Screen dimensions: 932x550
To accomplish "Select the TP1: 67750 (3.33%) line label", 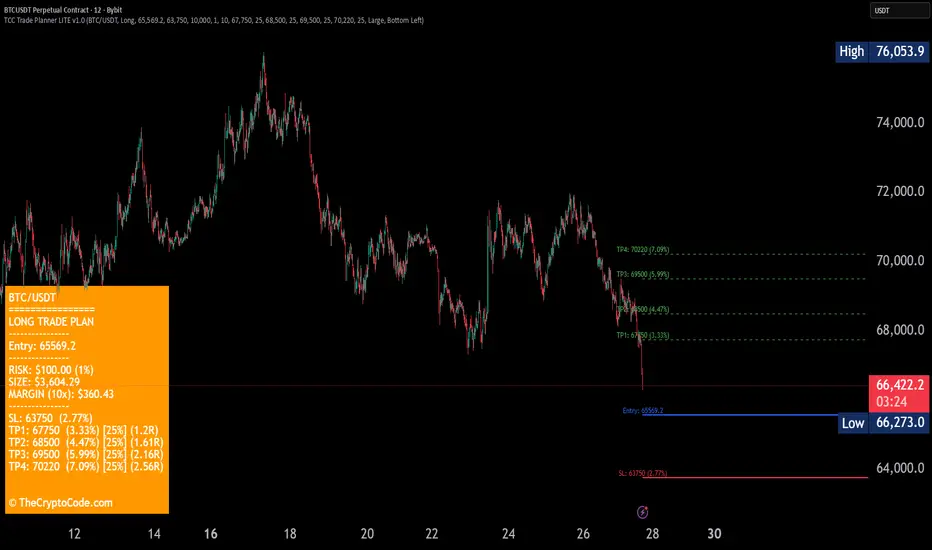I will [x=643, y=335].
